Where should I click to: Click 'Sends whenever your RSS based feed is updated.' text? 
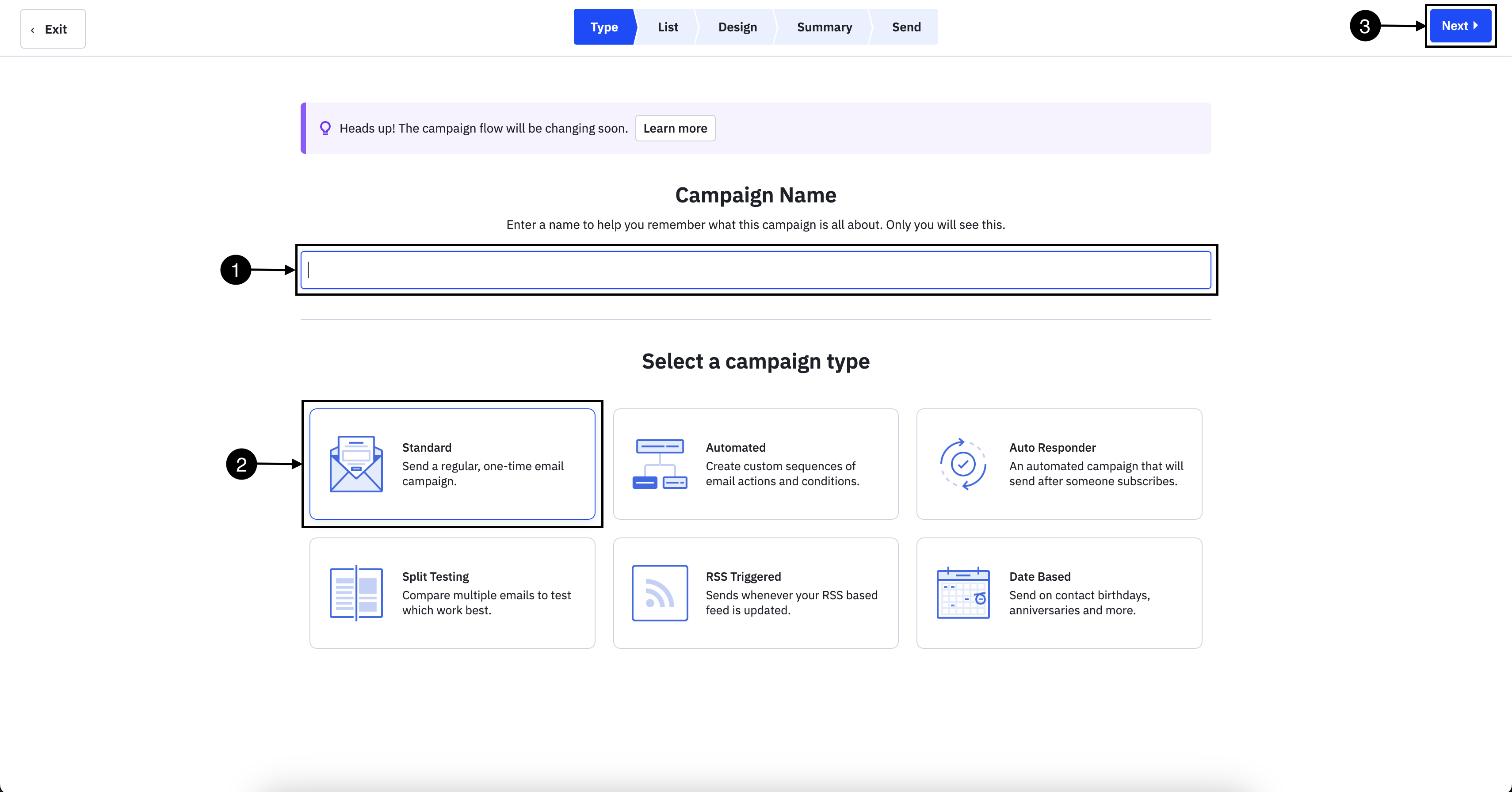click(791, 602)
